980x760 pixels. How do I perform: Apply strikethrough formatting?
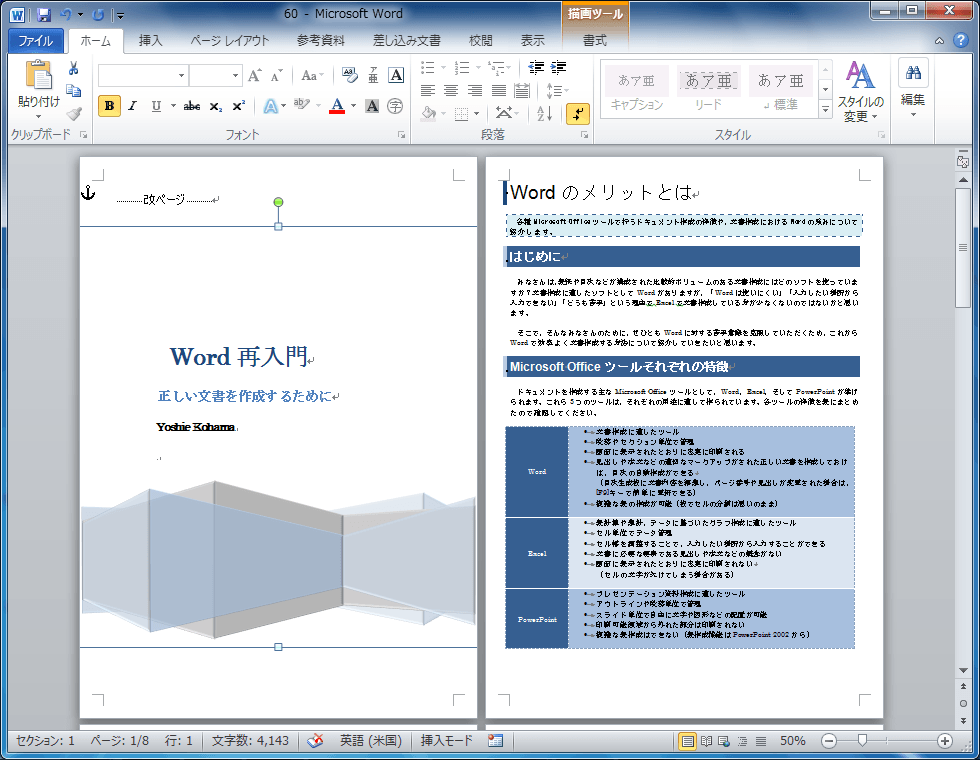(x=192, y=106)
